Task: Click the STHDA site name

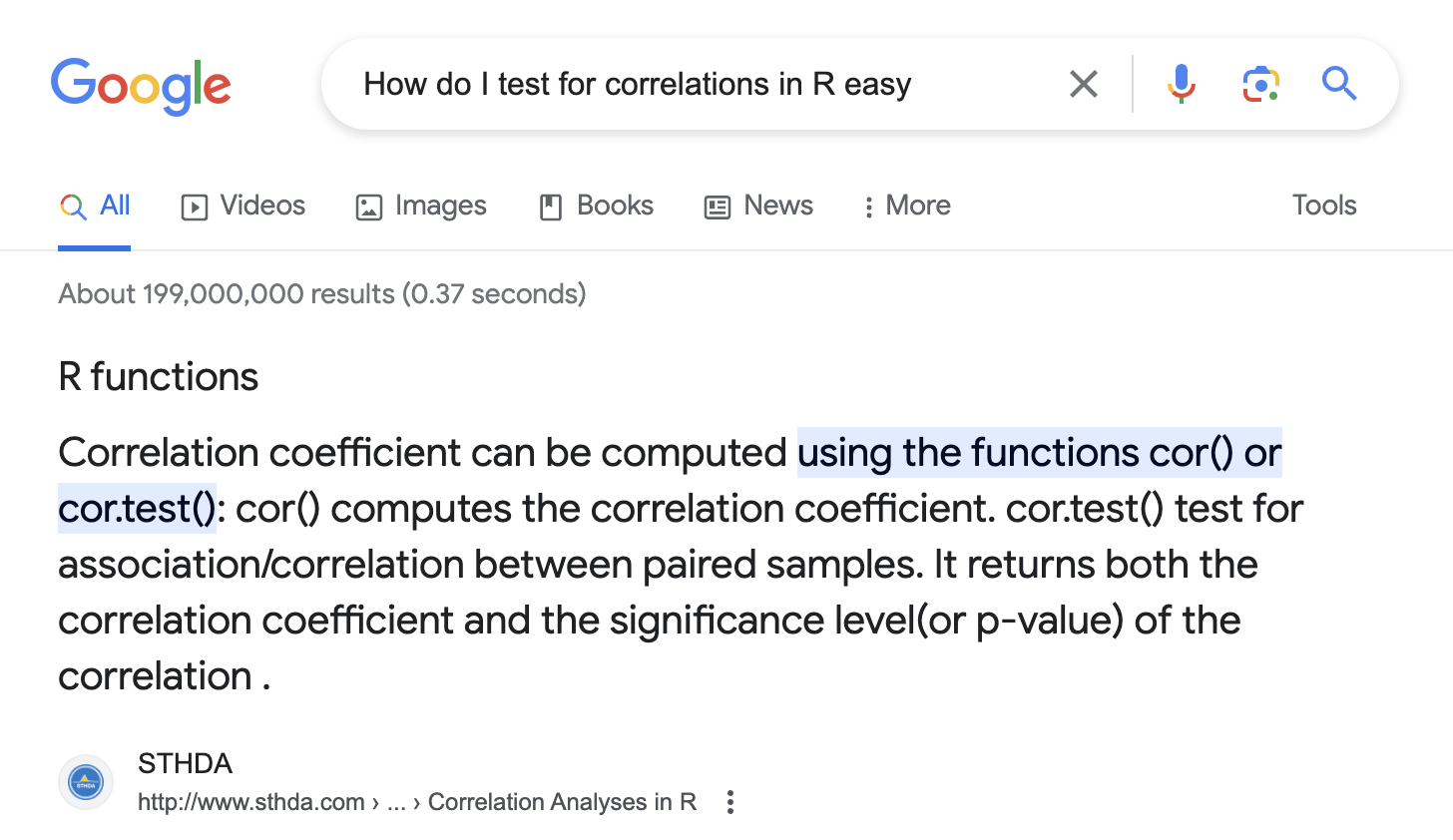Action: click(x=186, y=763)
